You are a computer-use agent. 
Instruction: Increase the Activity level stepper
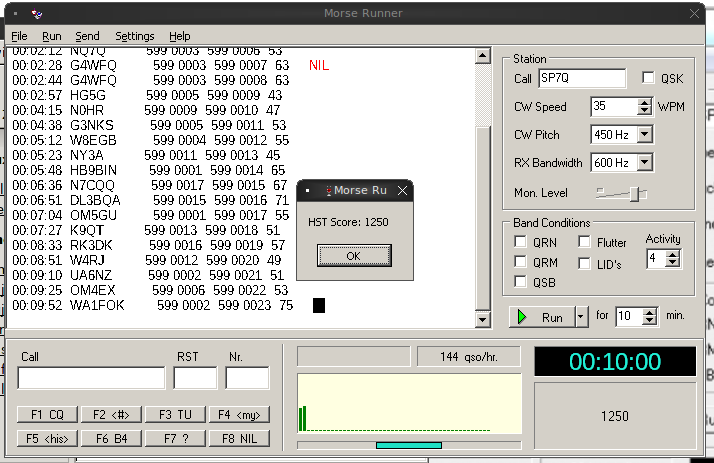click(672, 255)
